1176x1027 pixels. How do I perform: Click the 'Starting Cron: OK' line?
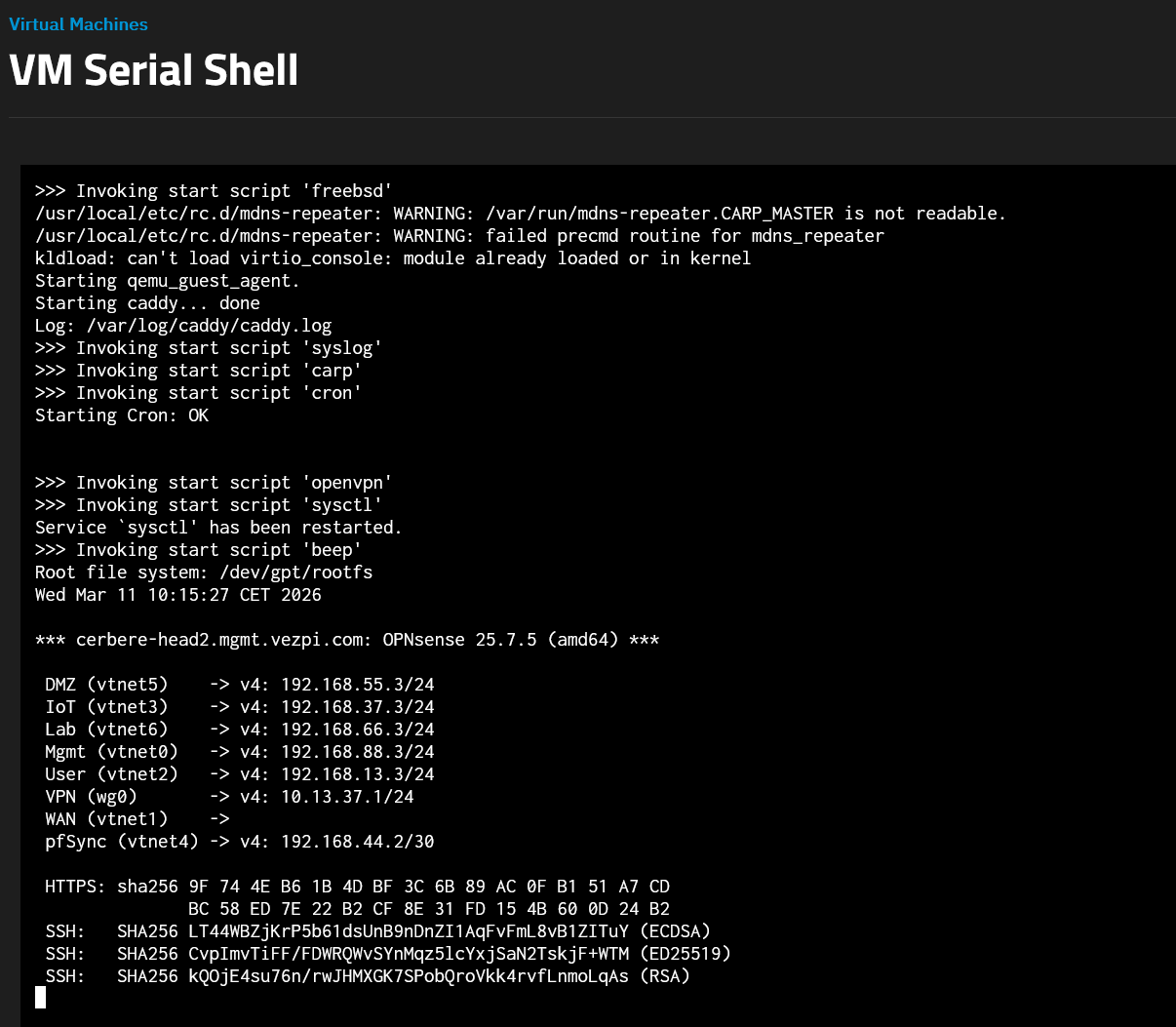122,415
